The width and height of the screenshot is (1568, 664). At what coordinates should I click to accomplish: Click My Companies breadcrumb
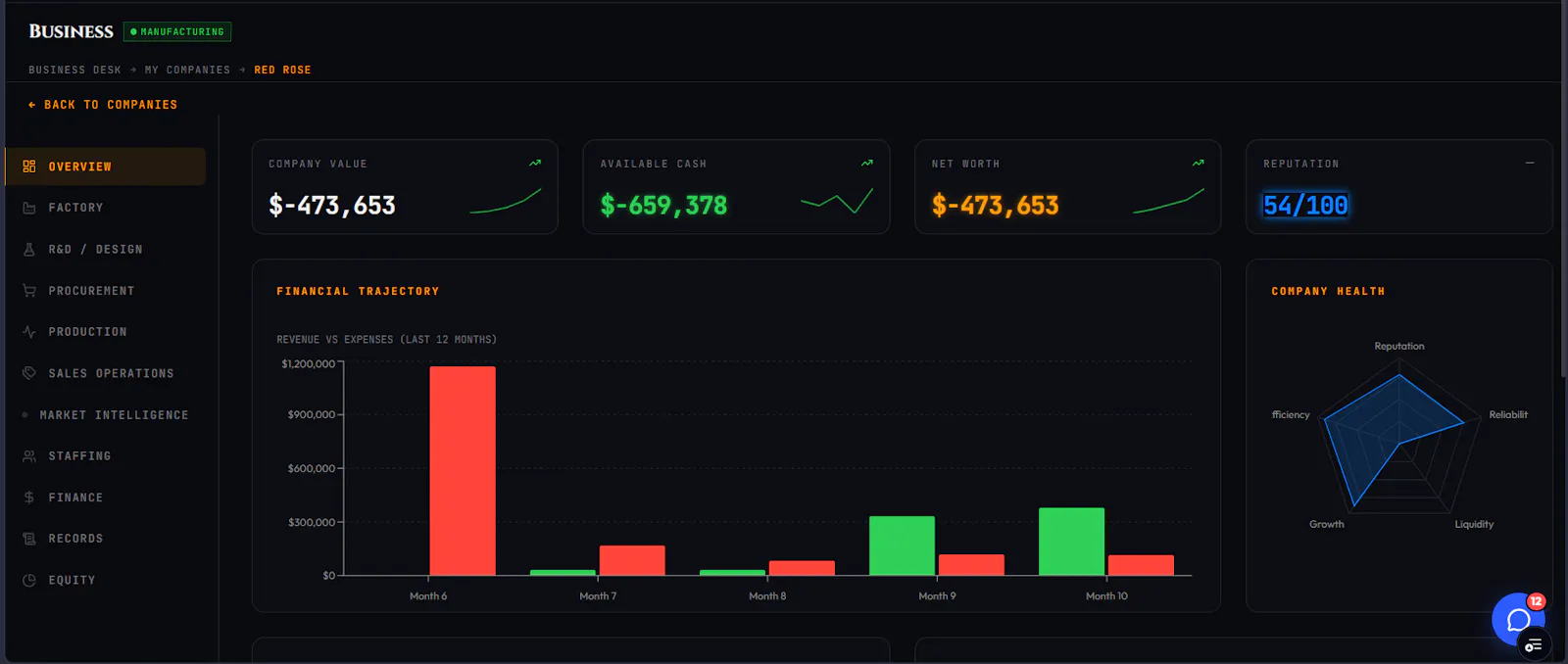(187, 70)
